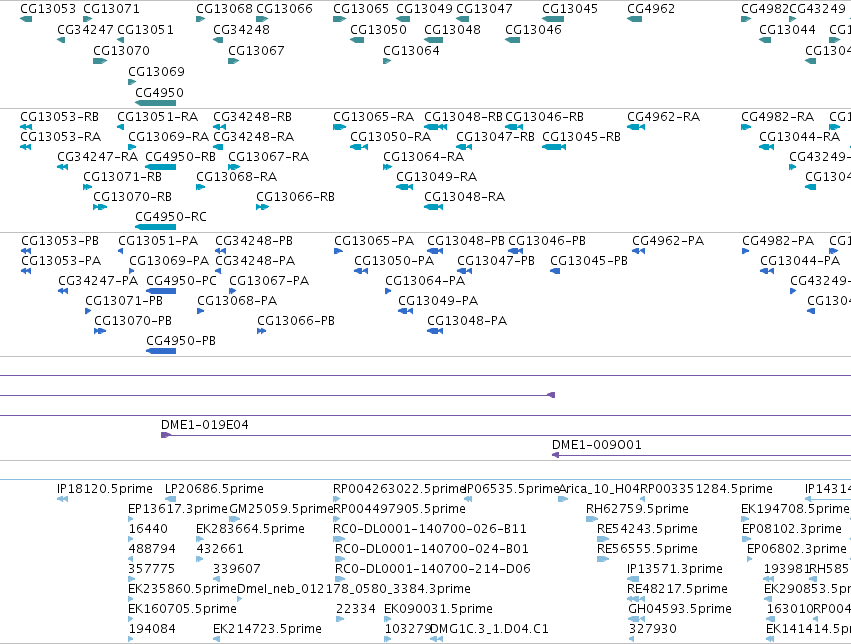Click protein label CG13066-PB
This screenshot has height=644, width=851.
click(296, 321)
